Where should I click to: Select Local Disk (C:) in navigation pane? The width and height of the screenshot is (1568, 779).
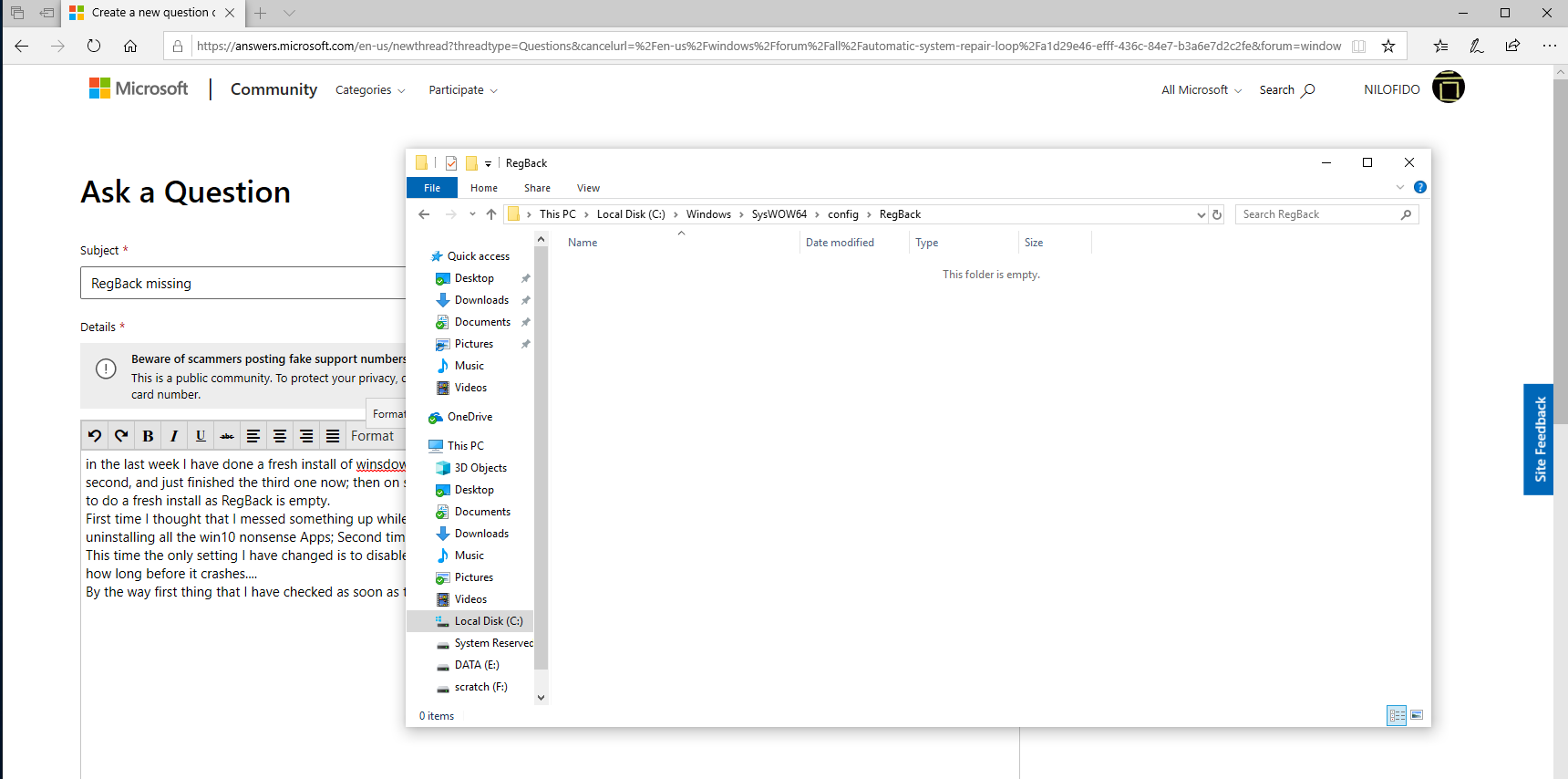pos(470,621)
